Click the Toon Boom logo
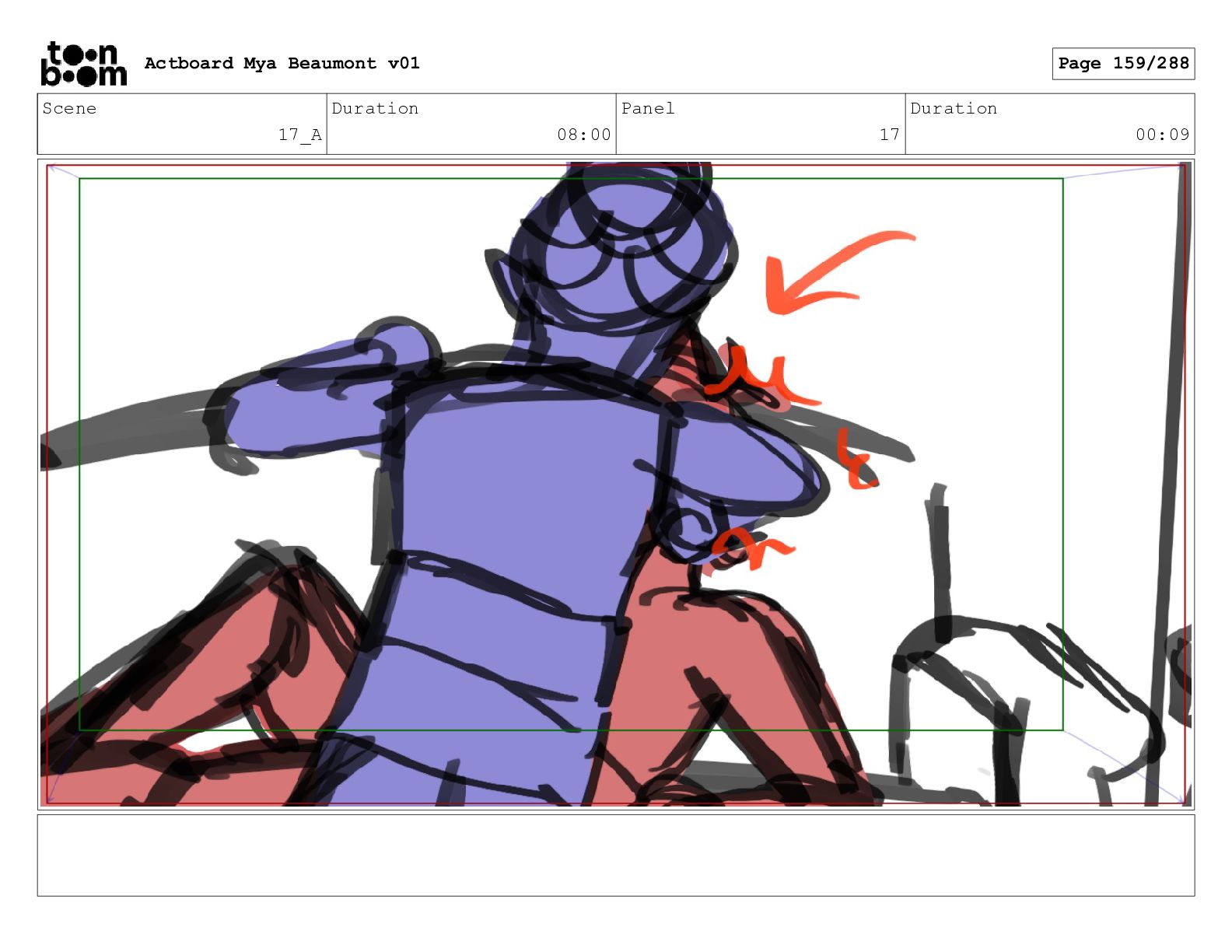Viewport: 1232px width, 952px height. click(x=83, y=63)
